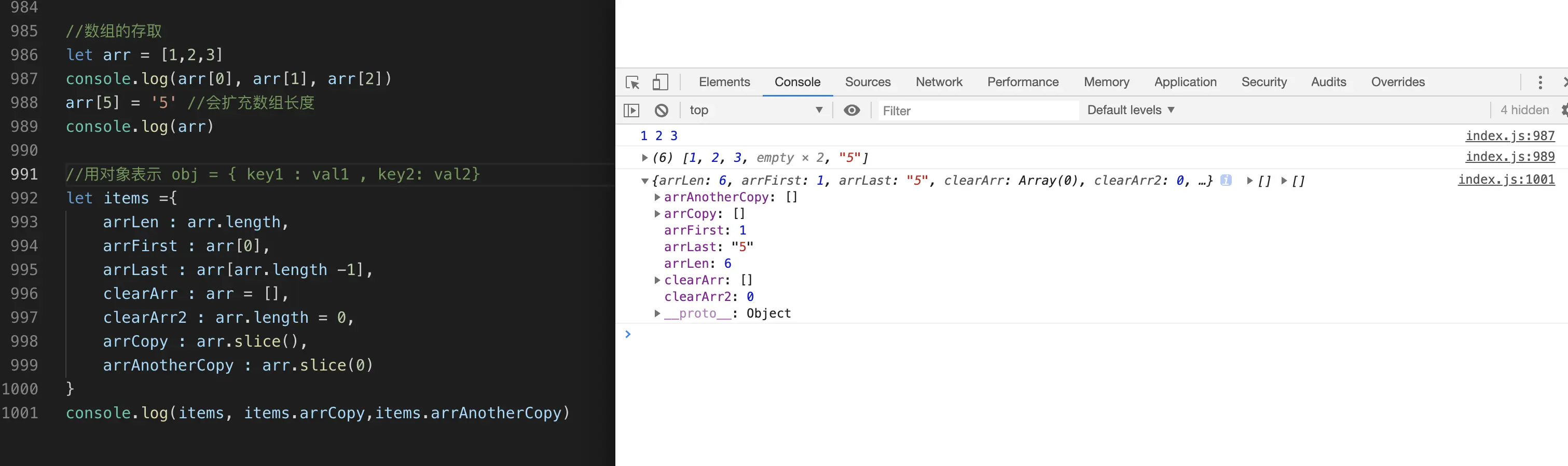Select the Console tab
Viewport: 1568px width, 466px height.
[797, 81]
